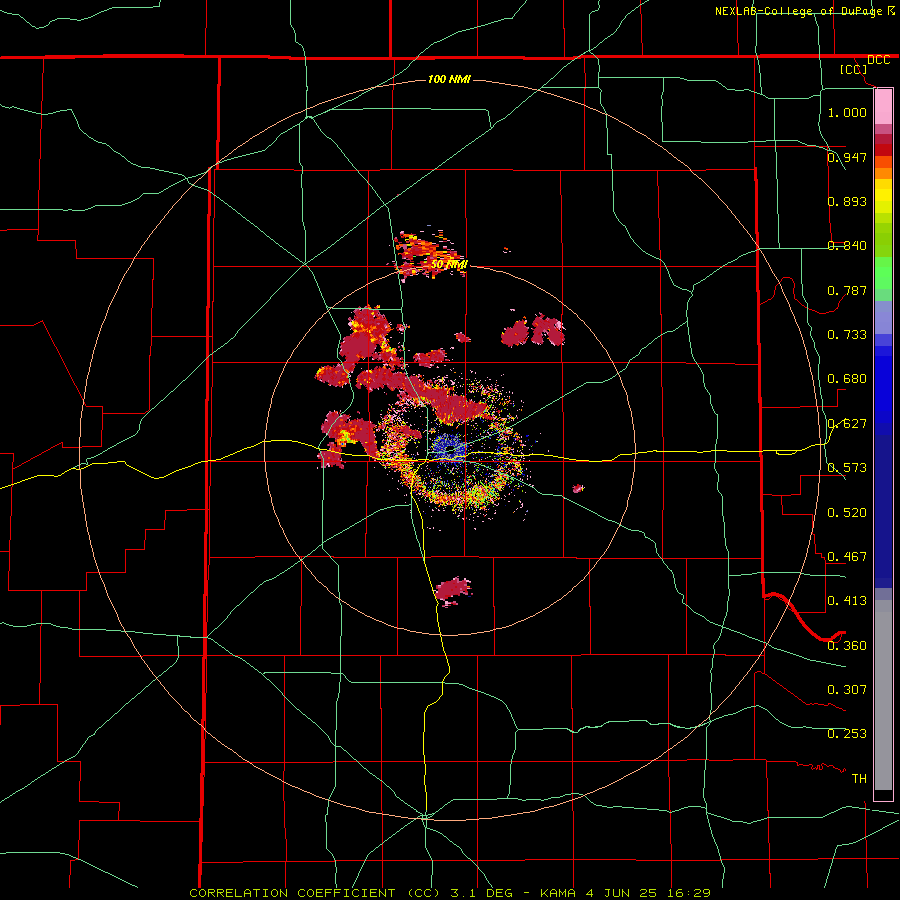Click the 0.680 legend value
This screenshot has height=900, width=900.
(x=847, y=379)
